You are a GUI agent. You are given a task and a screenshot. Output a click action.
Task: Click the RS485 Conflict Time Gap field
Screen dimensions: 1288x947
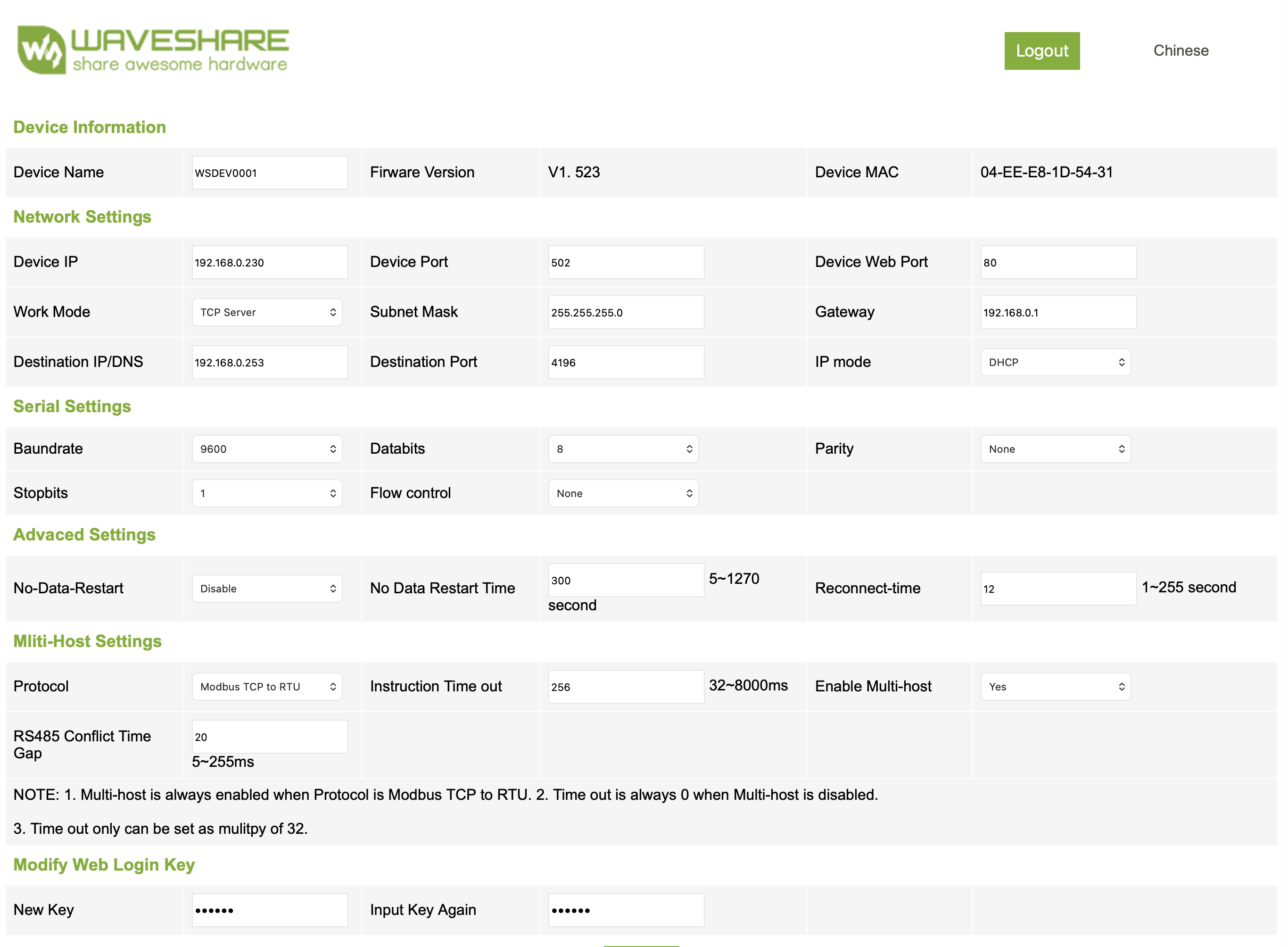tap(269, 737)
